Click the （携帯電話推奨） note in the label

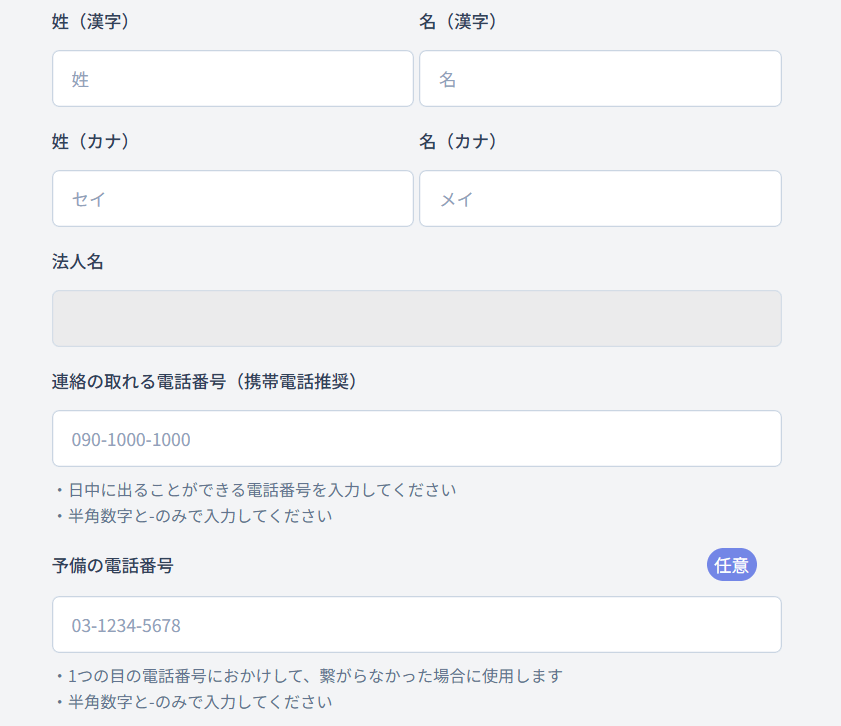(296, 382)
